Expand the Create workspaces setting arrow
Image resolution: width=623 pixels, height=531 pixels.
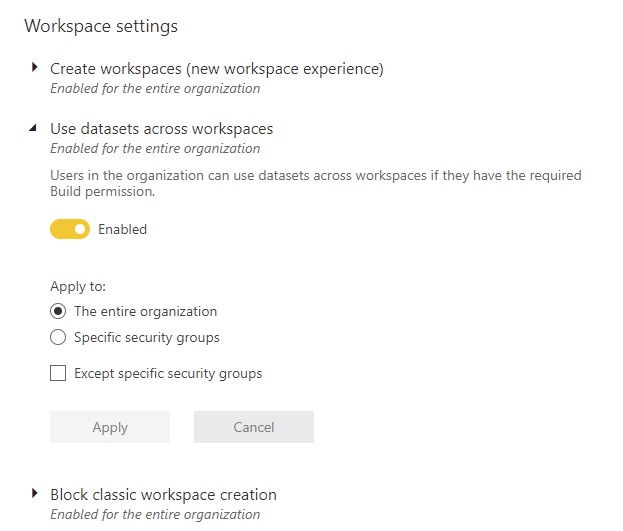click(35, 67)
